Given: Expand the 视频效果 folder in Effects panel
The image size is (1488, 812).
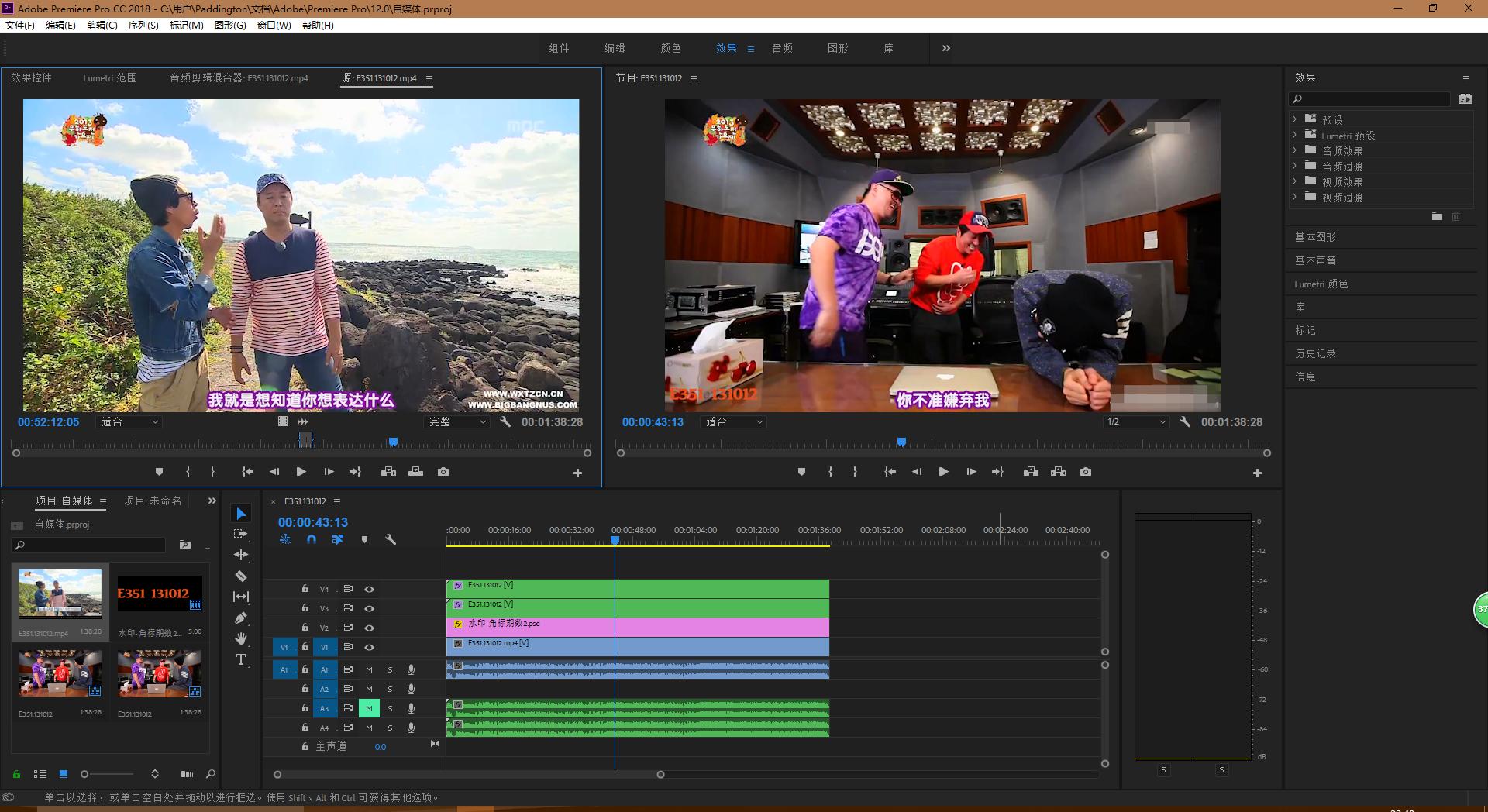Looking at the screenshot, I should pyautogui.click(x=1294, y=182).
